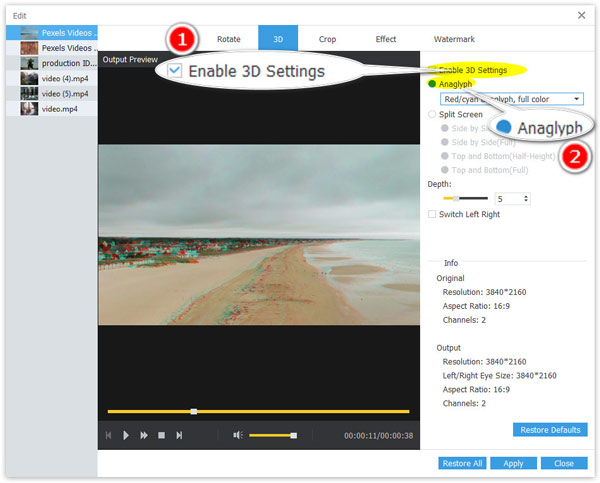Choose Top and Bottom(Half-Height) option
Screen dimensions: 600x483
pyautogui.click(x=445, y=156)
